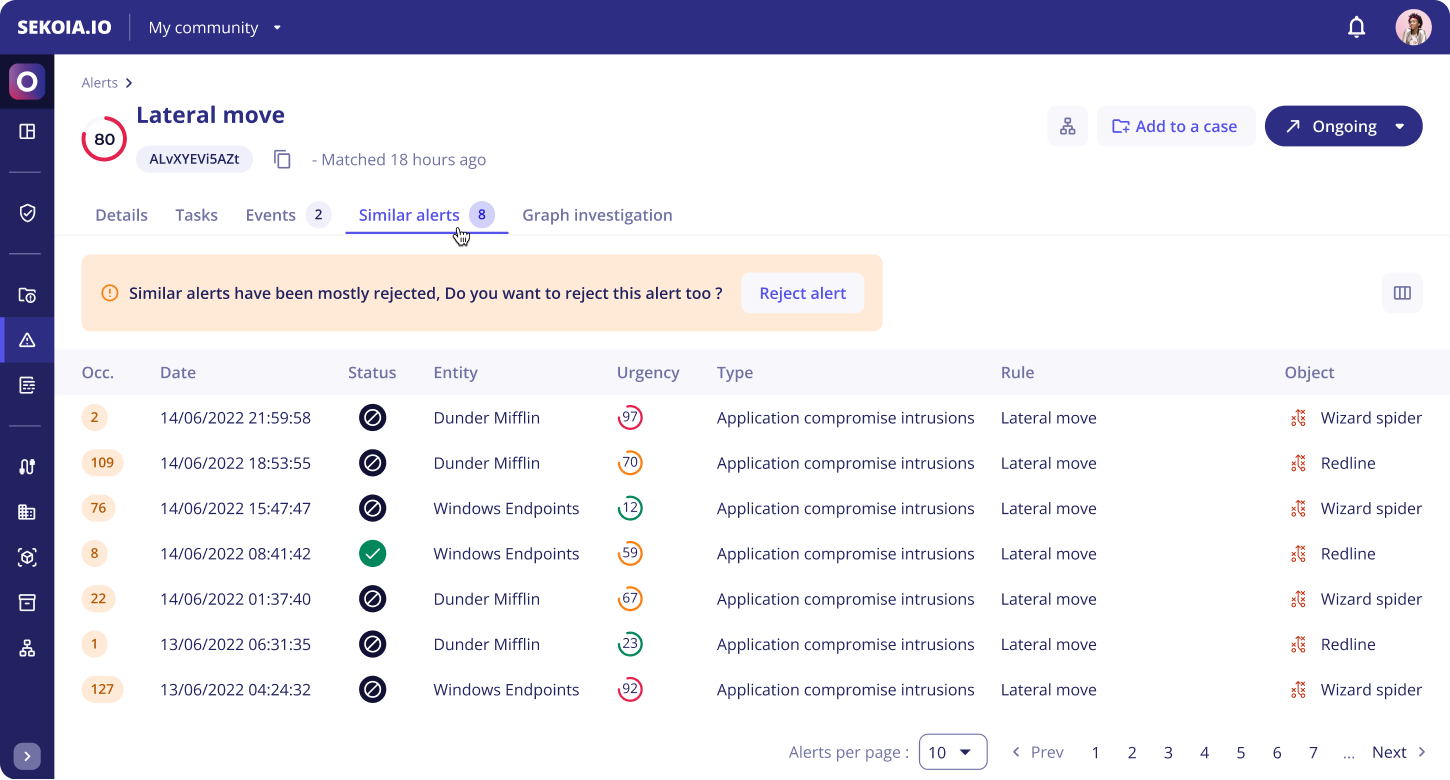Screen dimensions: 1450x780
Task: Click the cases list icon in the sidebar
Action: (27, 384)
